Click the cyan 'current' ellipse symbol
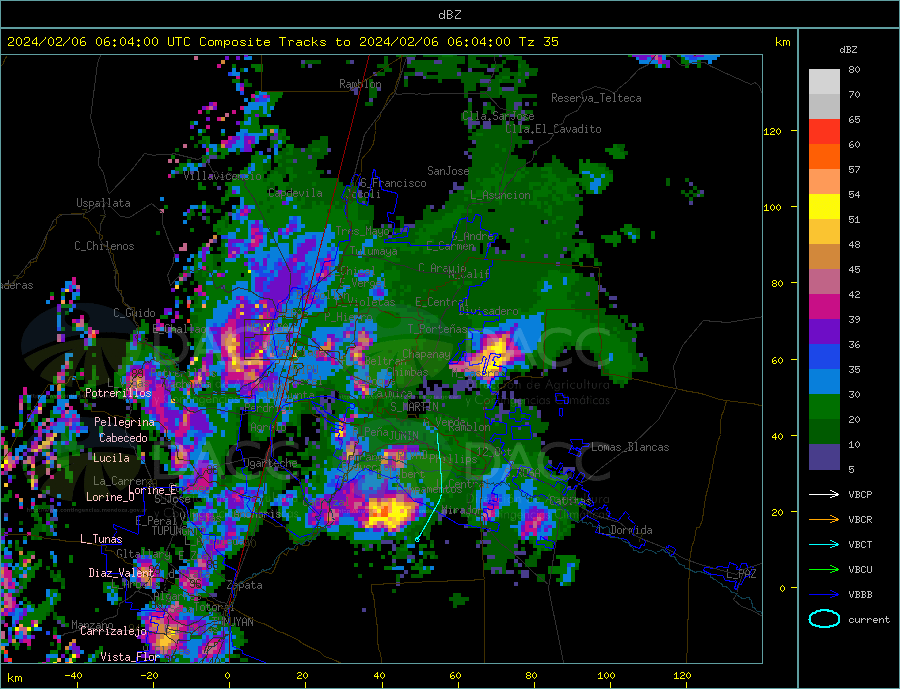 [x=824, y=619]
